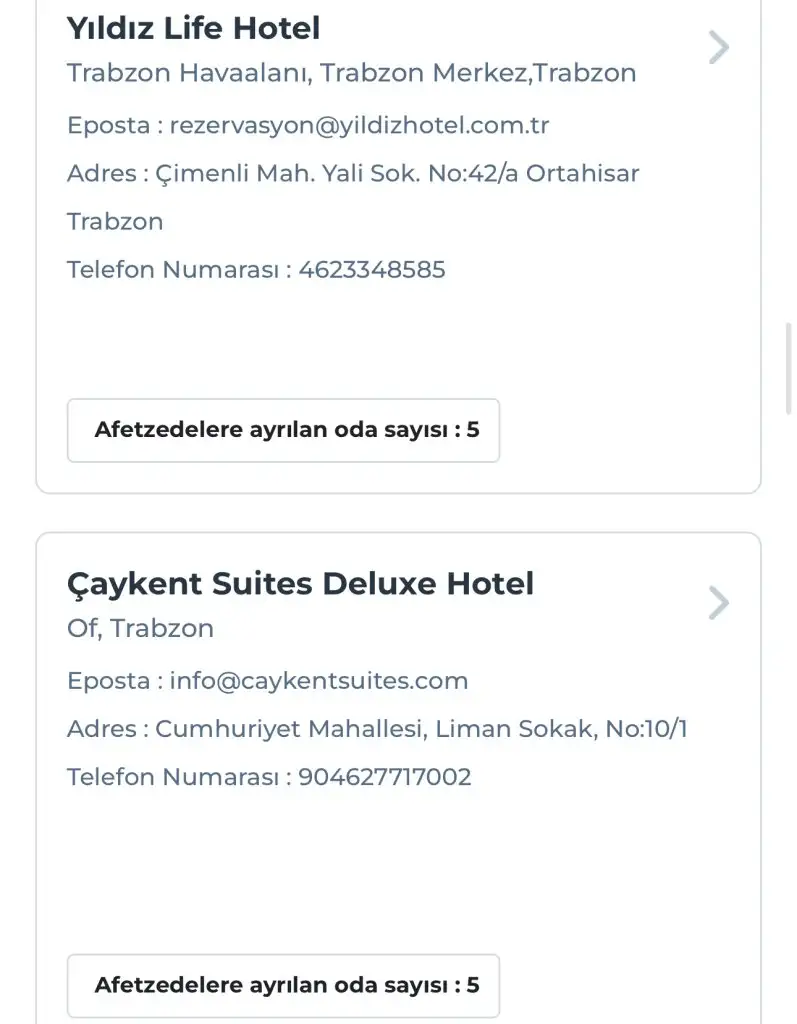Select the Çaykent Suites Deluxe Hotel heading

[300, 583]
